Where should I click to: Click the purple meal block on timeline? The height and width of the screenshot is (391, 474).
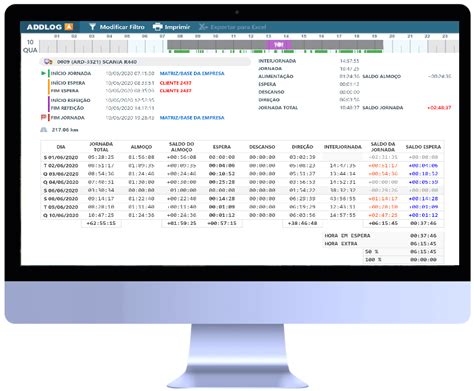tap(279, 45)
